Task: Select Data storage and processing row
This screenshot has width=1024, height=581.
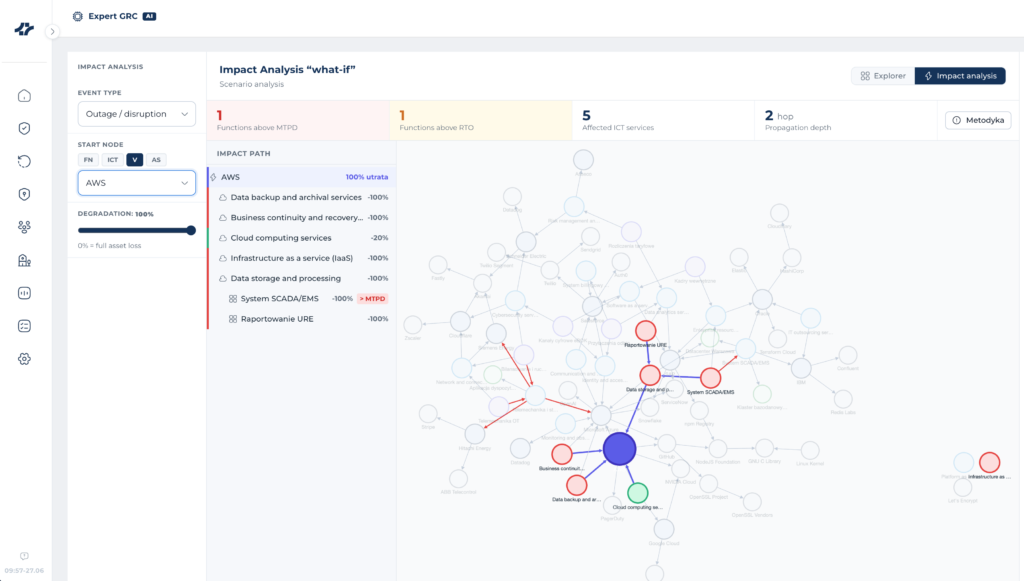Action: [x=302, y=278]
